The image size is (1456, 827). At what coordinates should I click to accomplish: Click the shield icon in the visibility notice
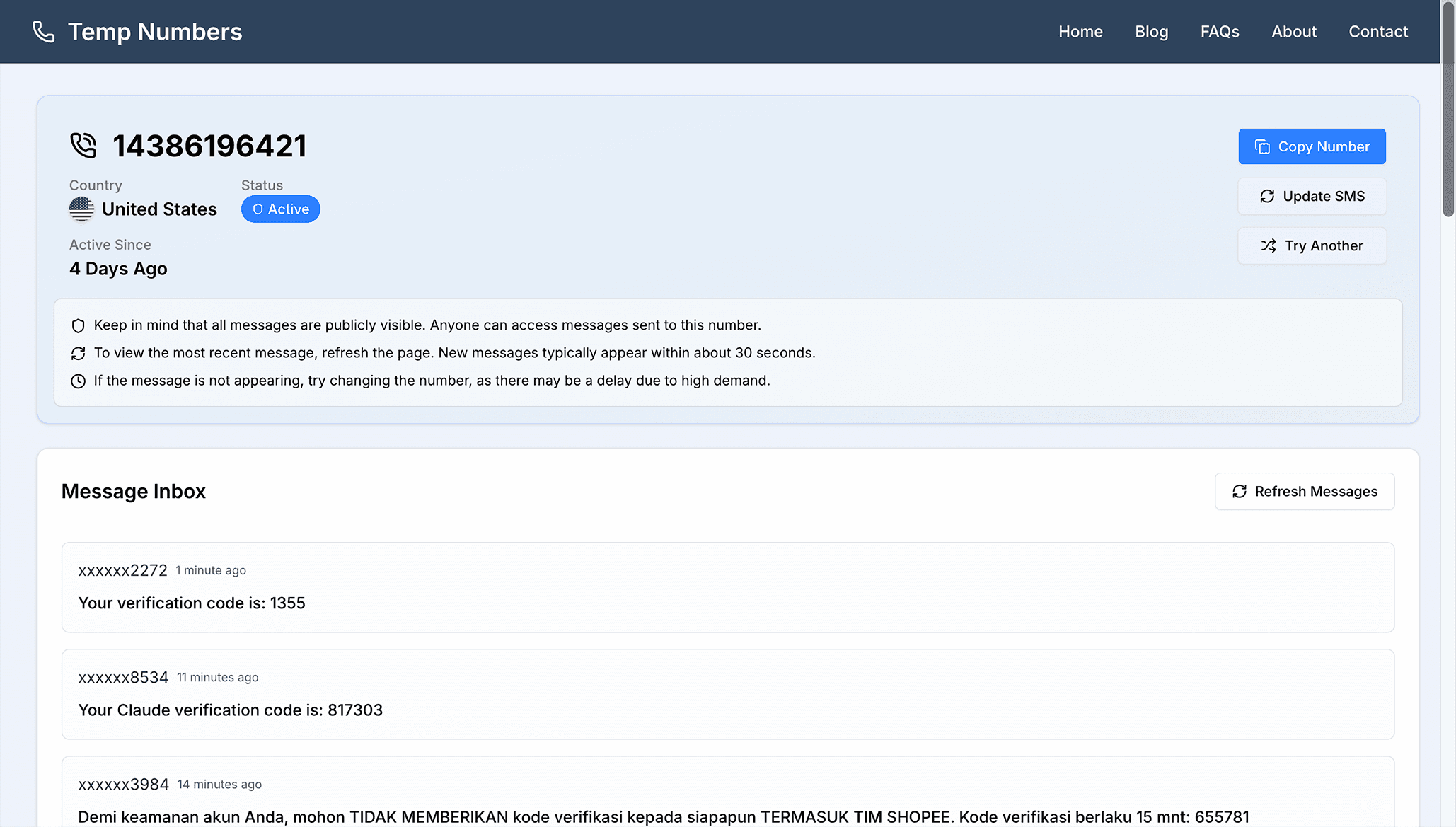tap(78, 325)
